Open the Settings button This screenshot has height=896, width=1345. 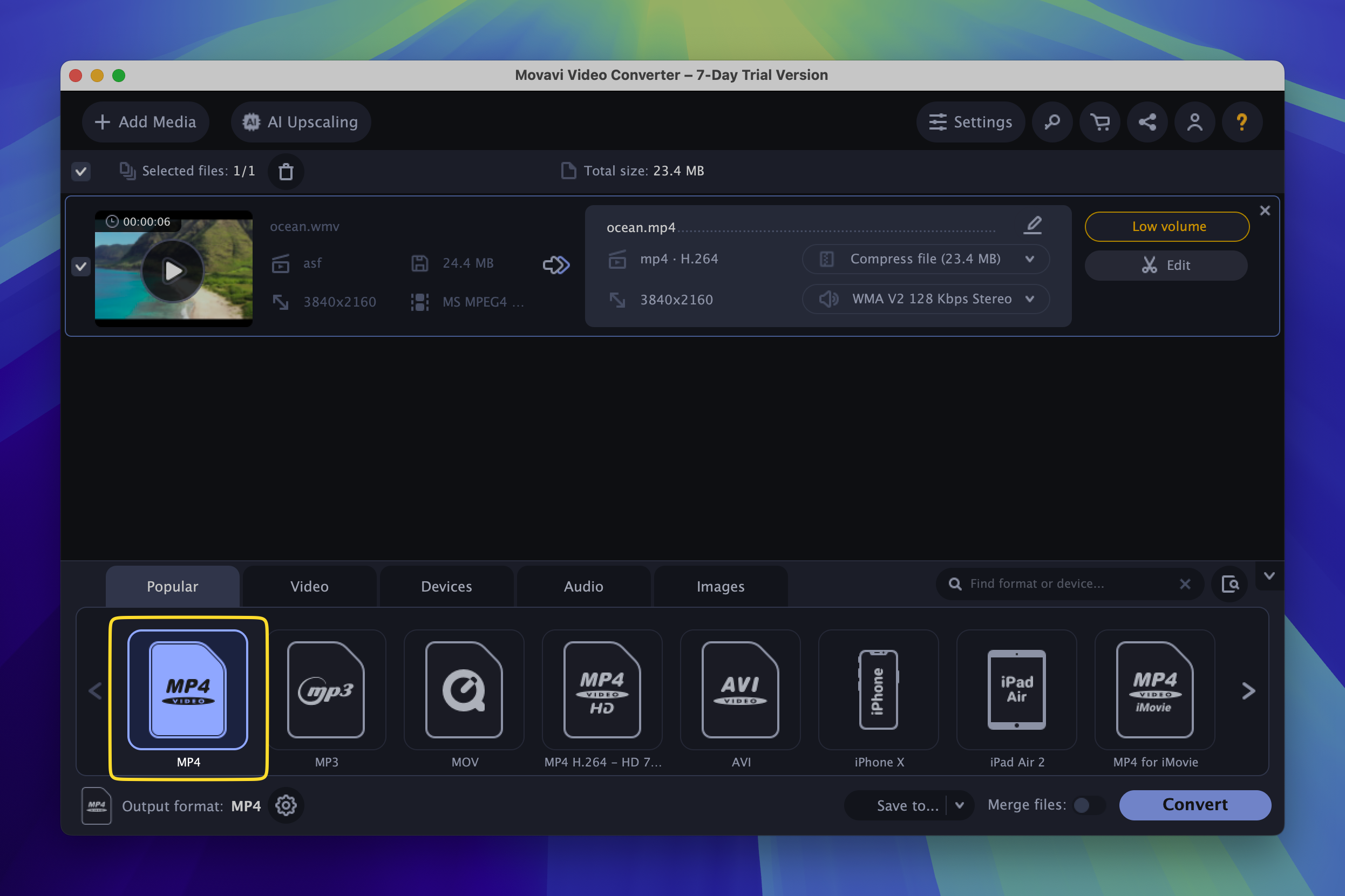[971, 121]
